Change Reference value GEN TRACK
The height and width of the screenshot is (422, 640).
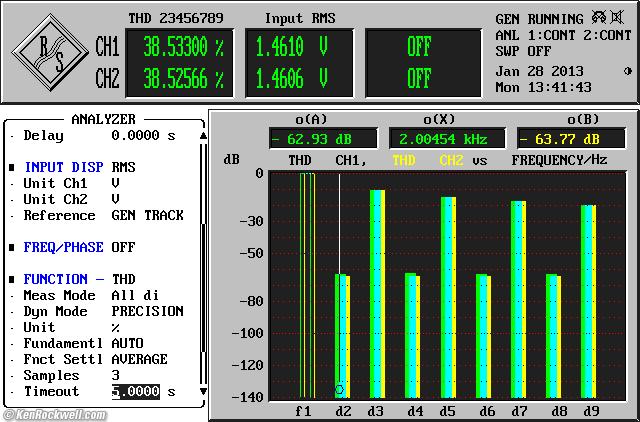coord(147,215)
